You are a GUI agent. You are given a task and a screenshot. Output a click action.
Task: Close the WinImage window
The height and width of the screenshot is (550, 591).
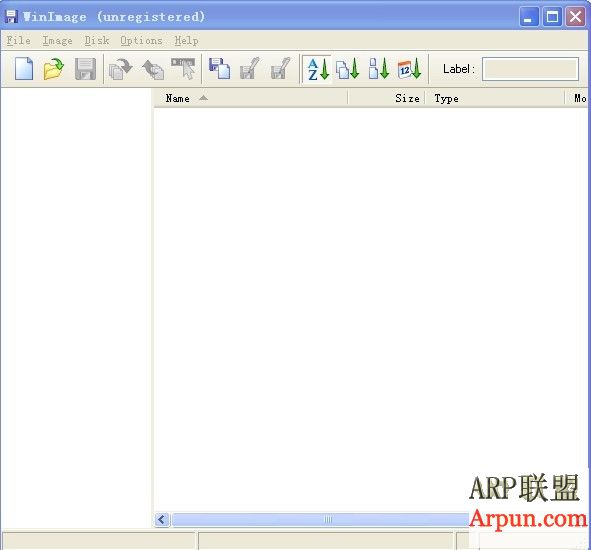tap(576, 17)
